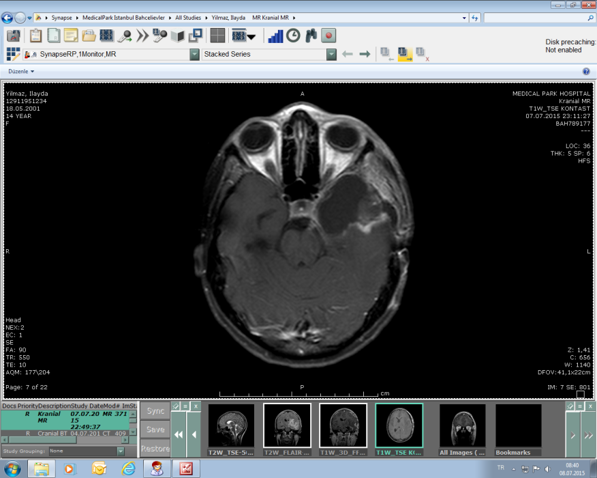Open Internet Explorer from taskbar
Viewport: 597px width, 478px height.
click(x=128, y=468)
